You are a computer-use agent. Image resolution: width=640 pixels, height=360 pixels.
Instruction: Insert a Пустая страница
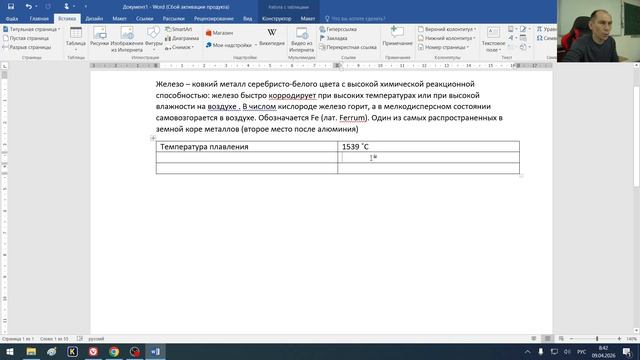click(26, 38)
